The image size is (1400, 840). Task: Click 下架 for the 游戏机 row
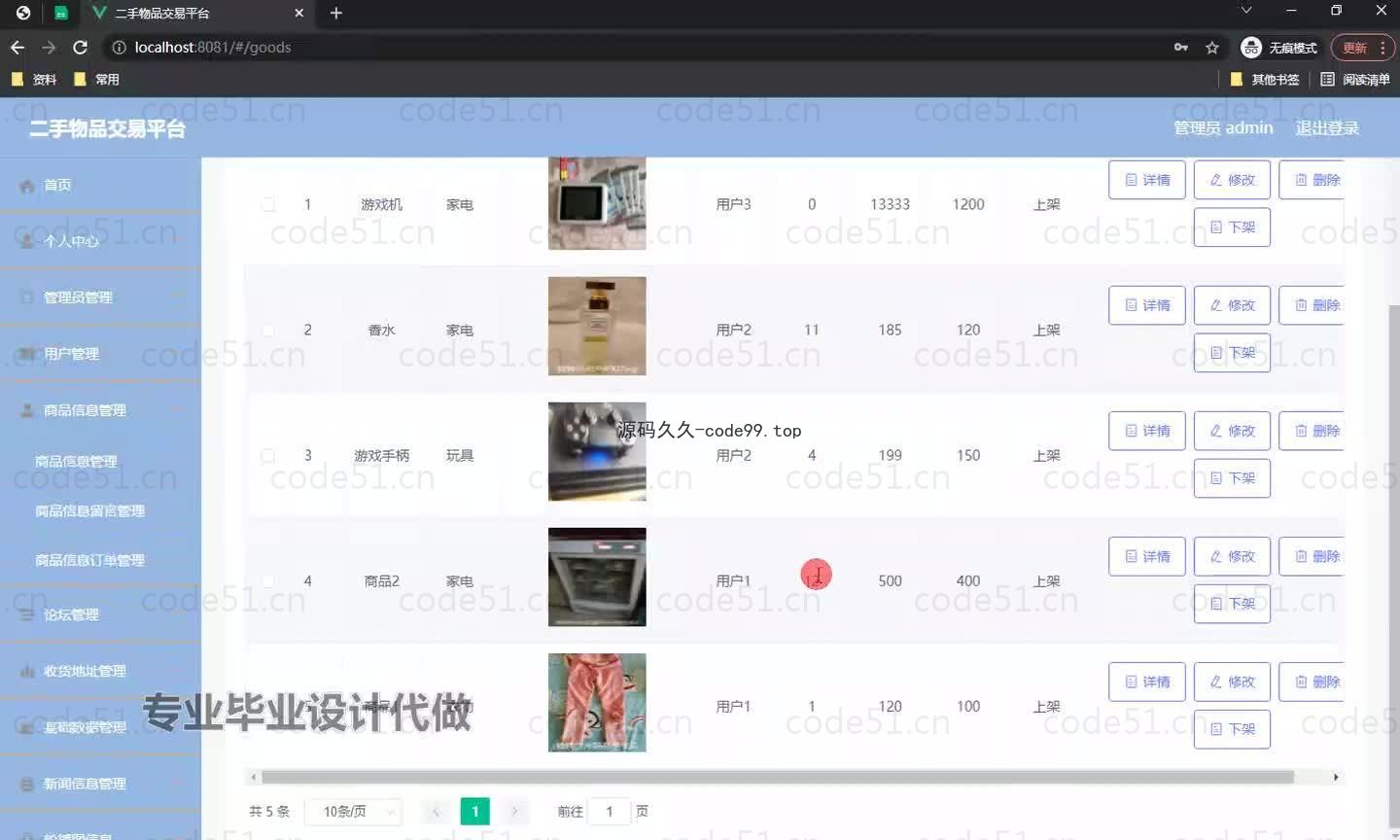click(1232, 227)
